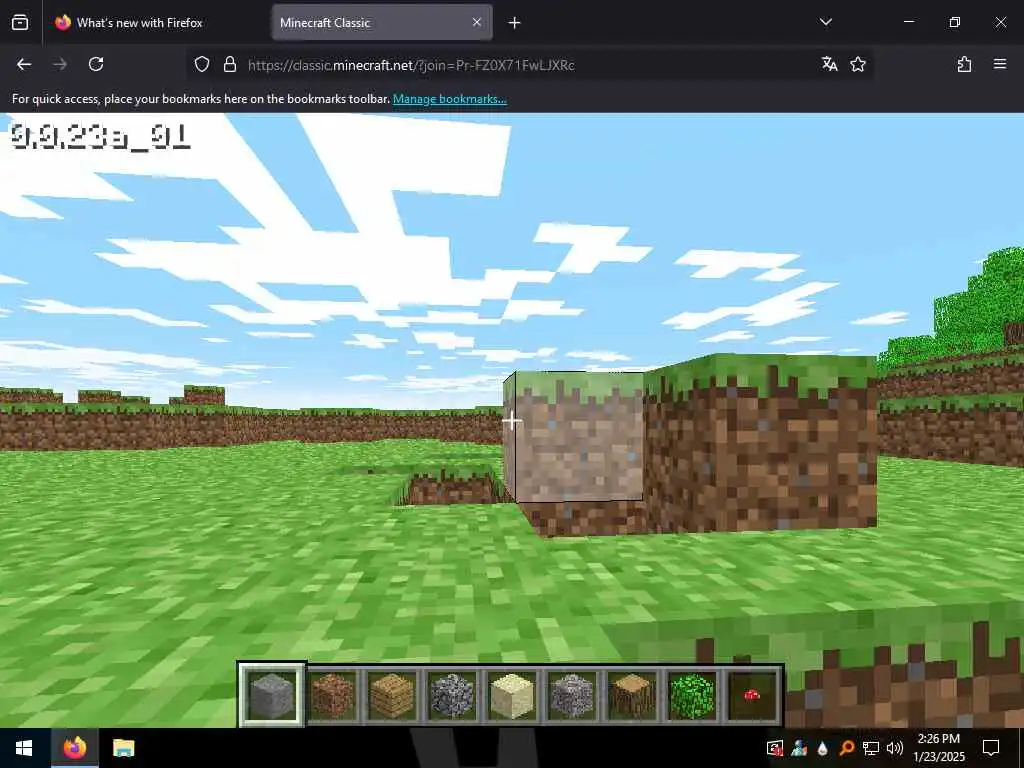Open a new browser tab

point(515,23)
